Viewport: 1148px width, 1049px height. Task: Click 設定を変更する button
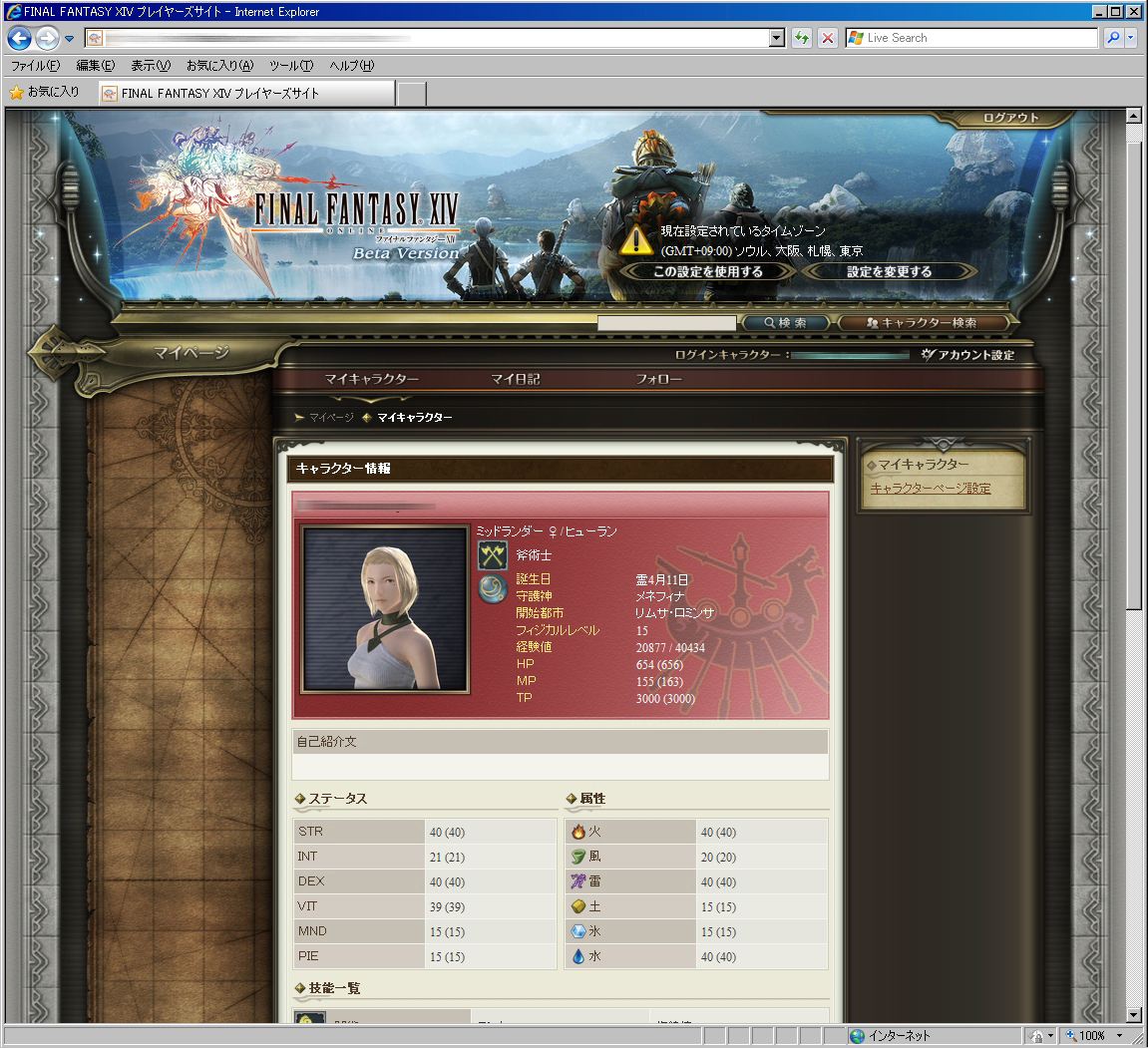tap(889, 271)
